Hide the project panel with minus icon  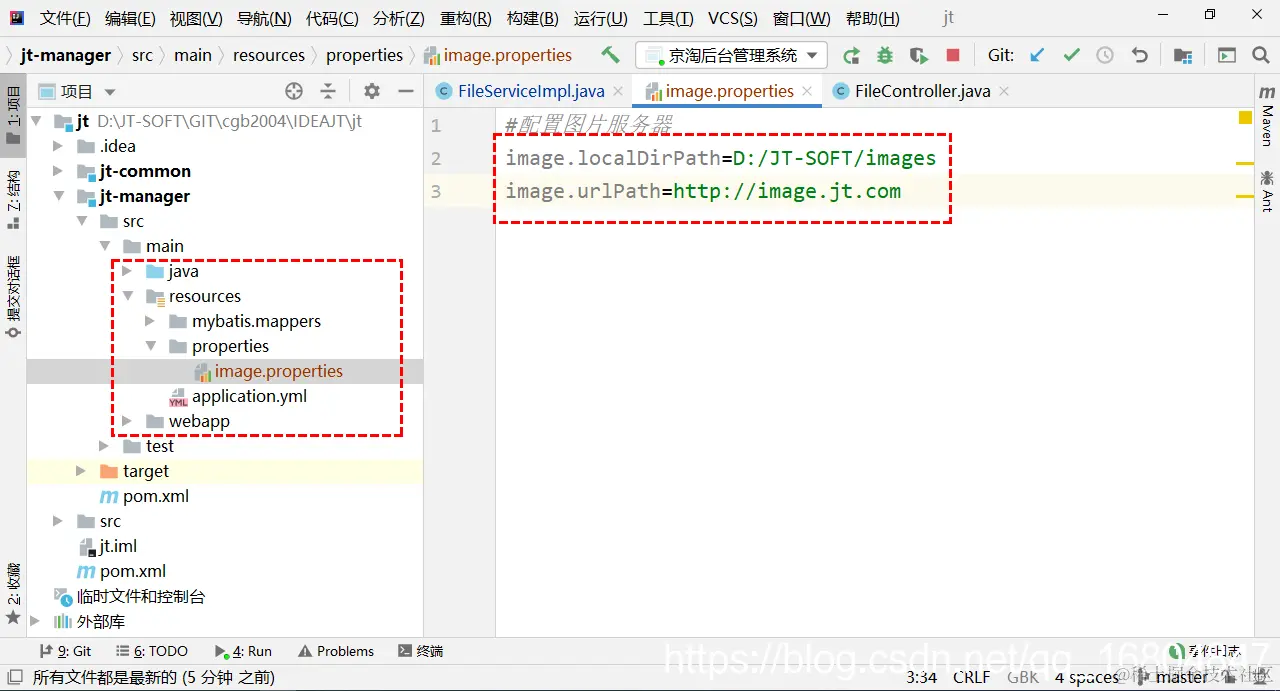(x=406, y=91)
